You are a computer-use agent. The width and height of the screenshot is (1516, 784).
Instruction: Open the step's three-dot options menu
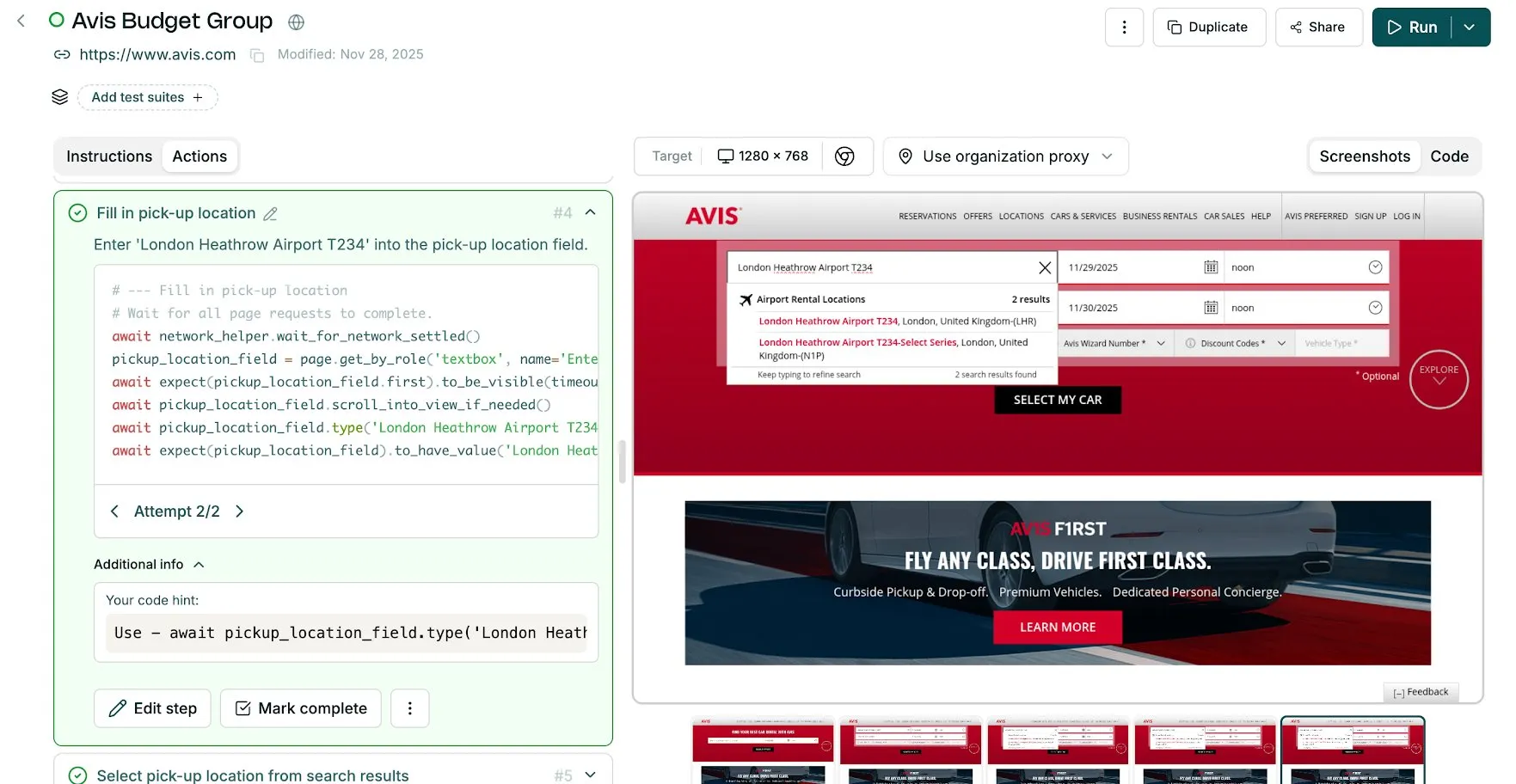click(x=409, y=708)
